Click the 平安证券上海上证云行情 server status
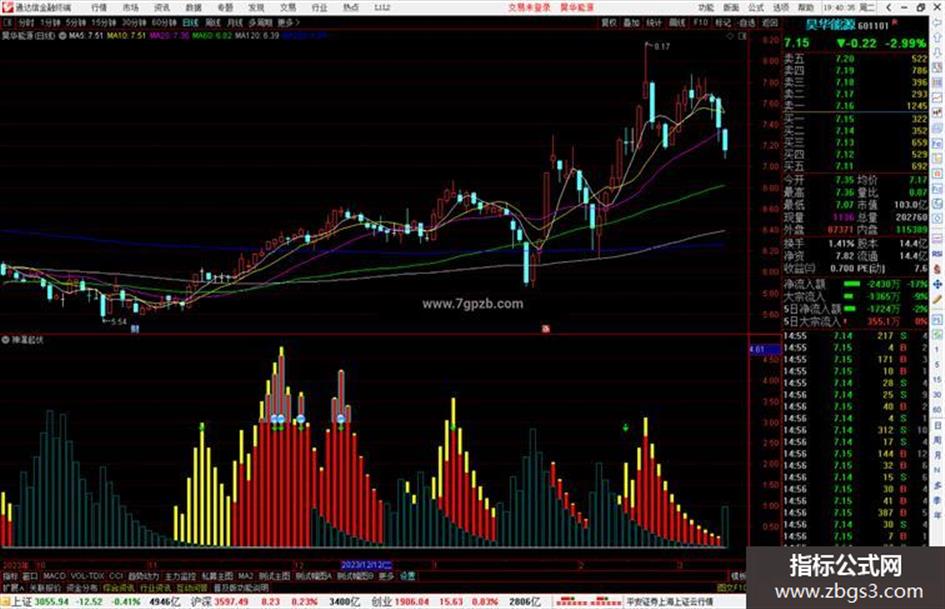 669,601
